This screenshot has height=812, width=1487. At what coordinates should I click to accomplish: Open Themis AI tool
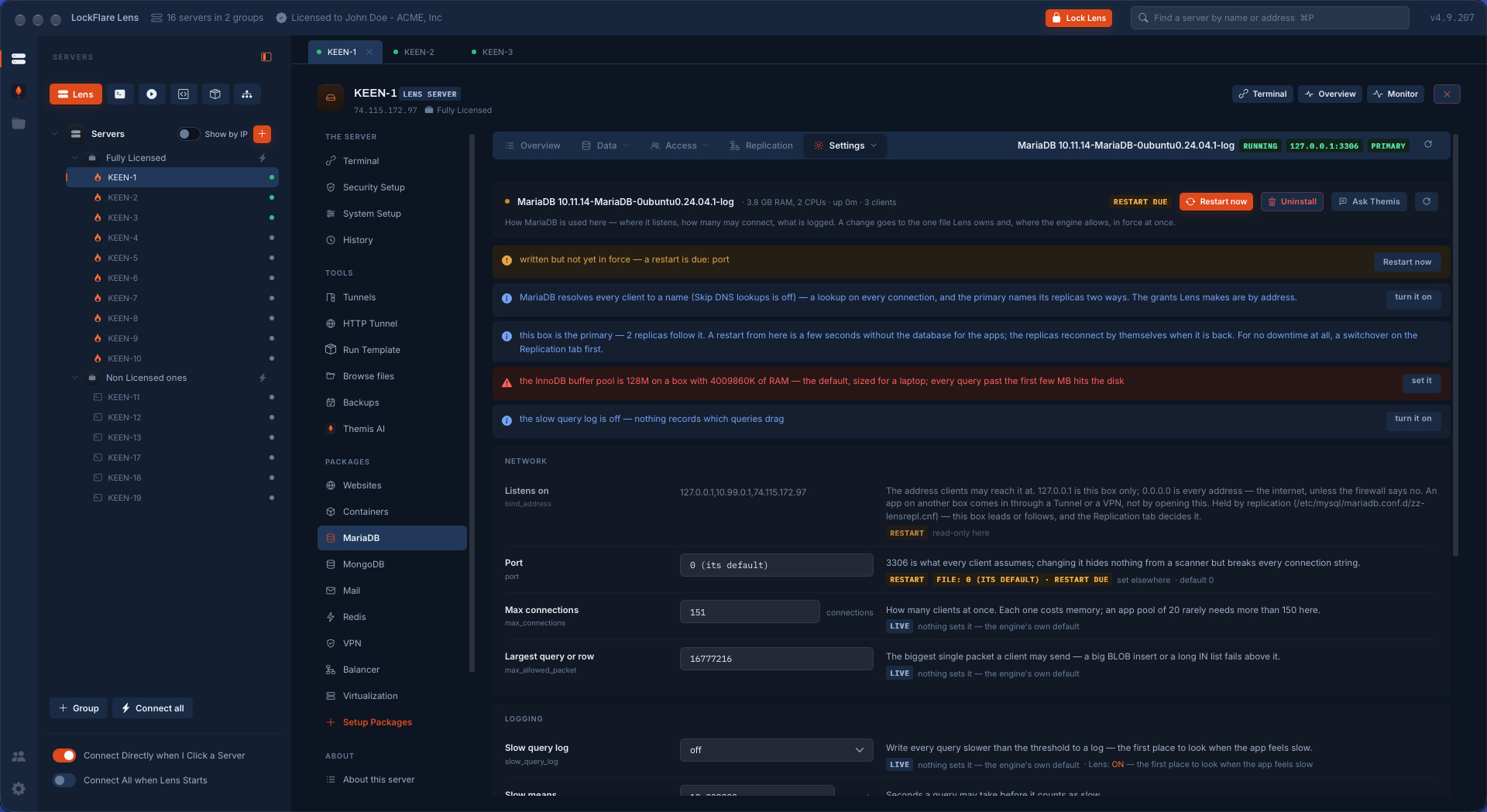392,429
